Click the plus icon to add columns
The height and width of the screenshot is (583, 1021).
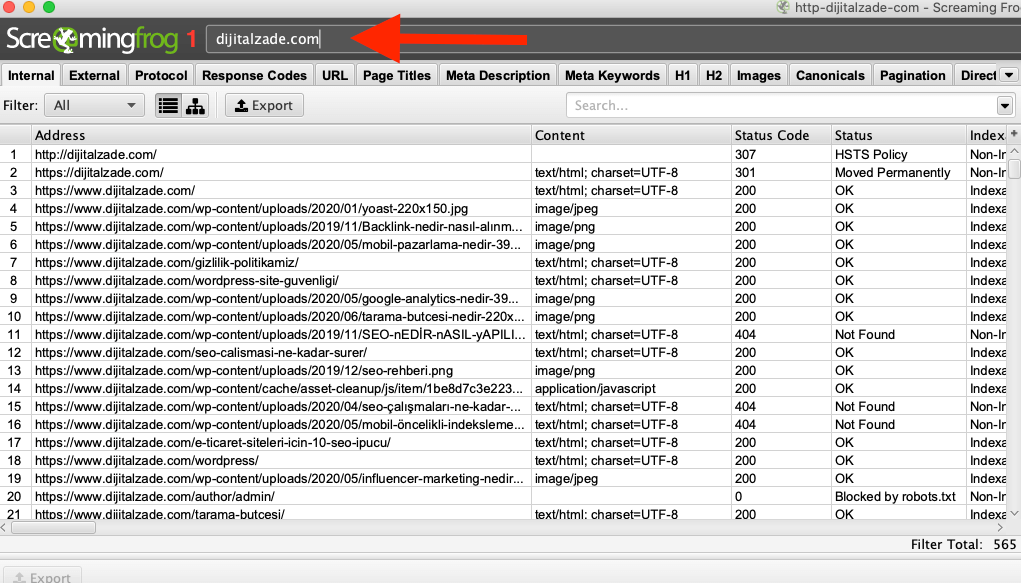pos(1014,134)
